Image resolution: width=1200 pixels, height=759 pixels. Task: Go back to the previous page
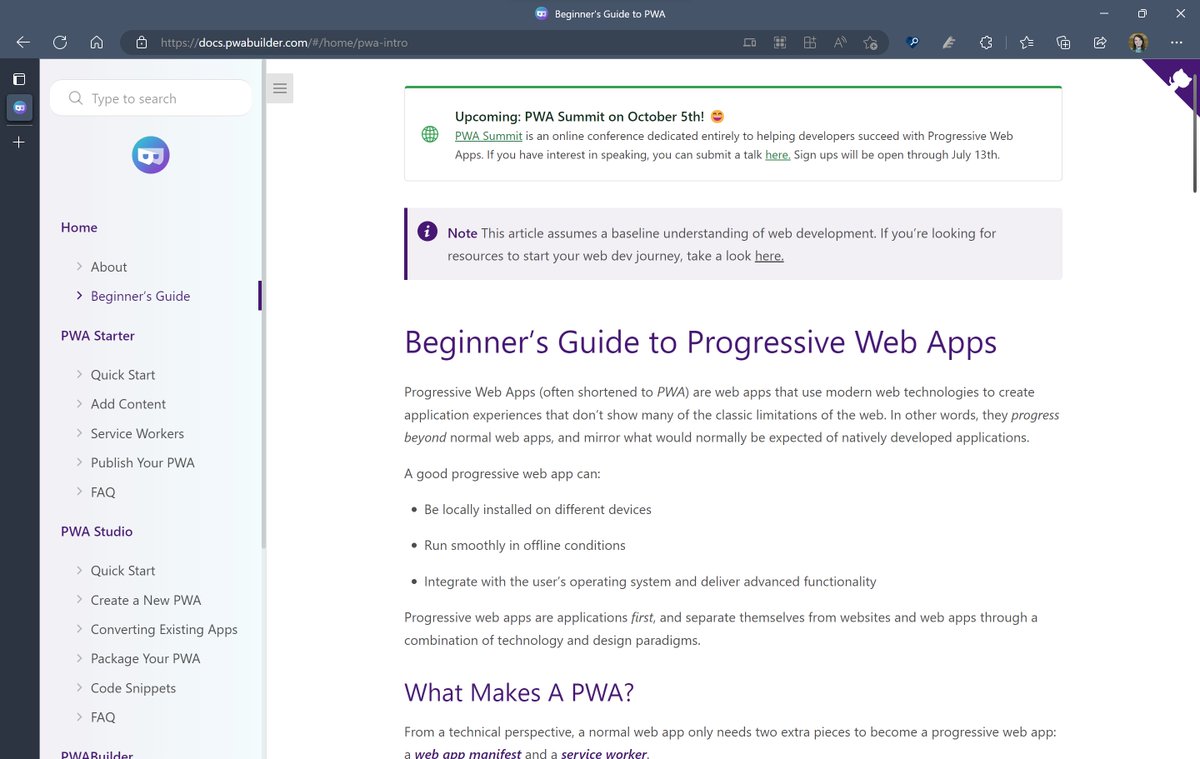(x=23, y=43)
